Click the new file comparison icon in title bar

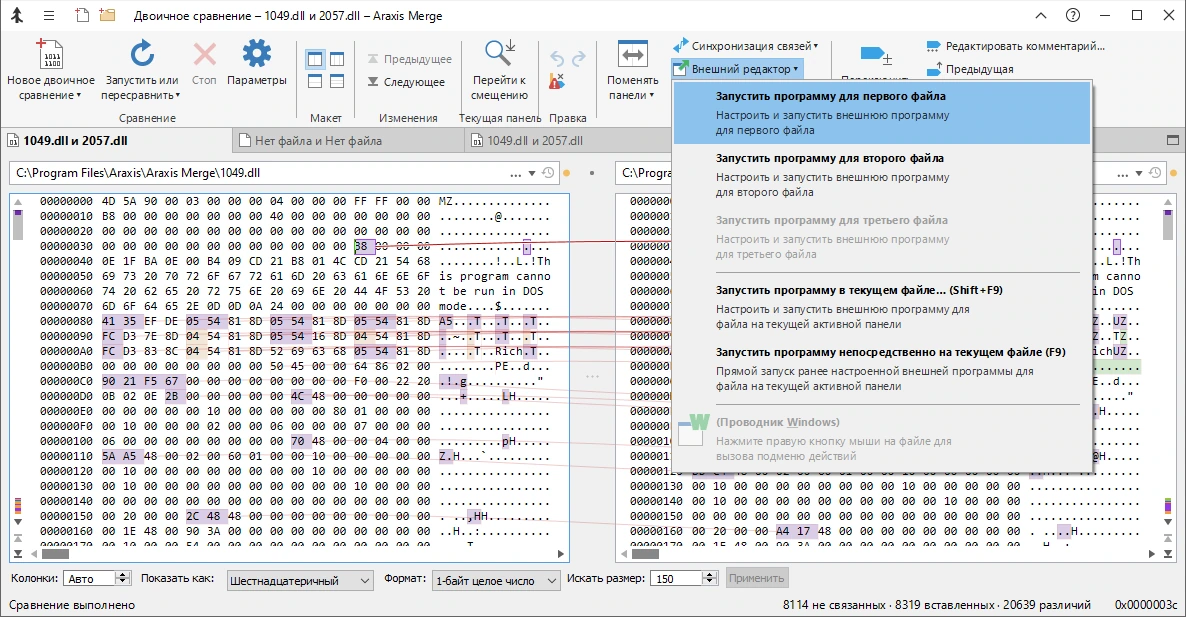click(x=82, y=15)
